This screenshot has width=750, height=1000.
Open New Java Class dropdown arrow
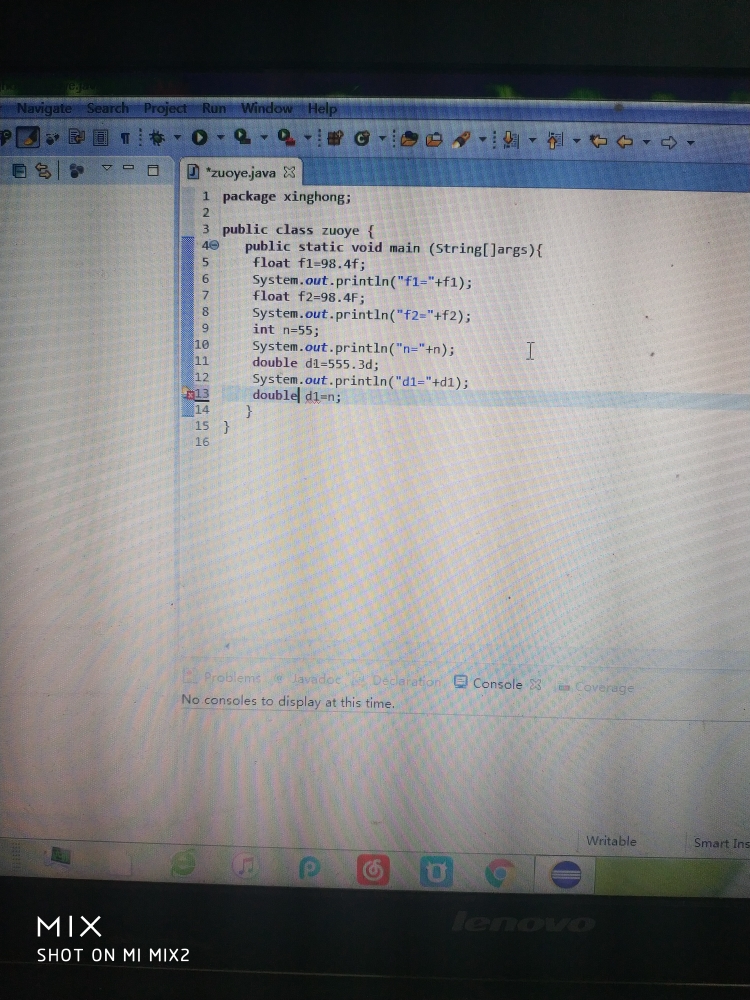(x=383, y=138)
